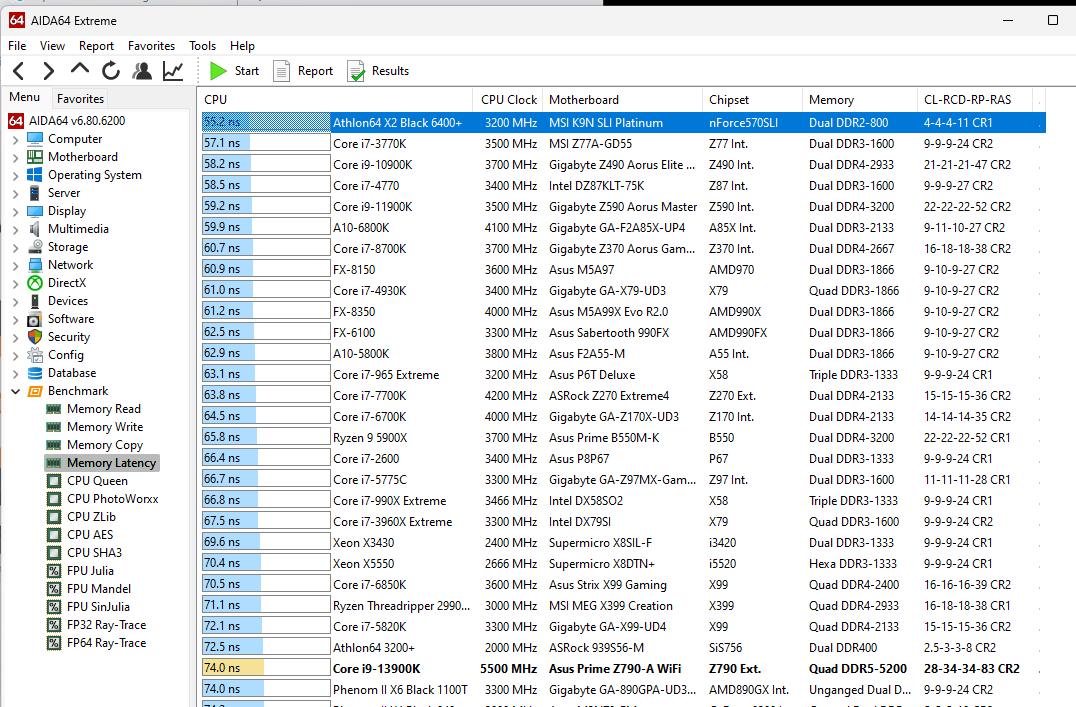Expand the Security tree node

tap(15, 336)
